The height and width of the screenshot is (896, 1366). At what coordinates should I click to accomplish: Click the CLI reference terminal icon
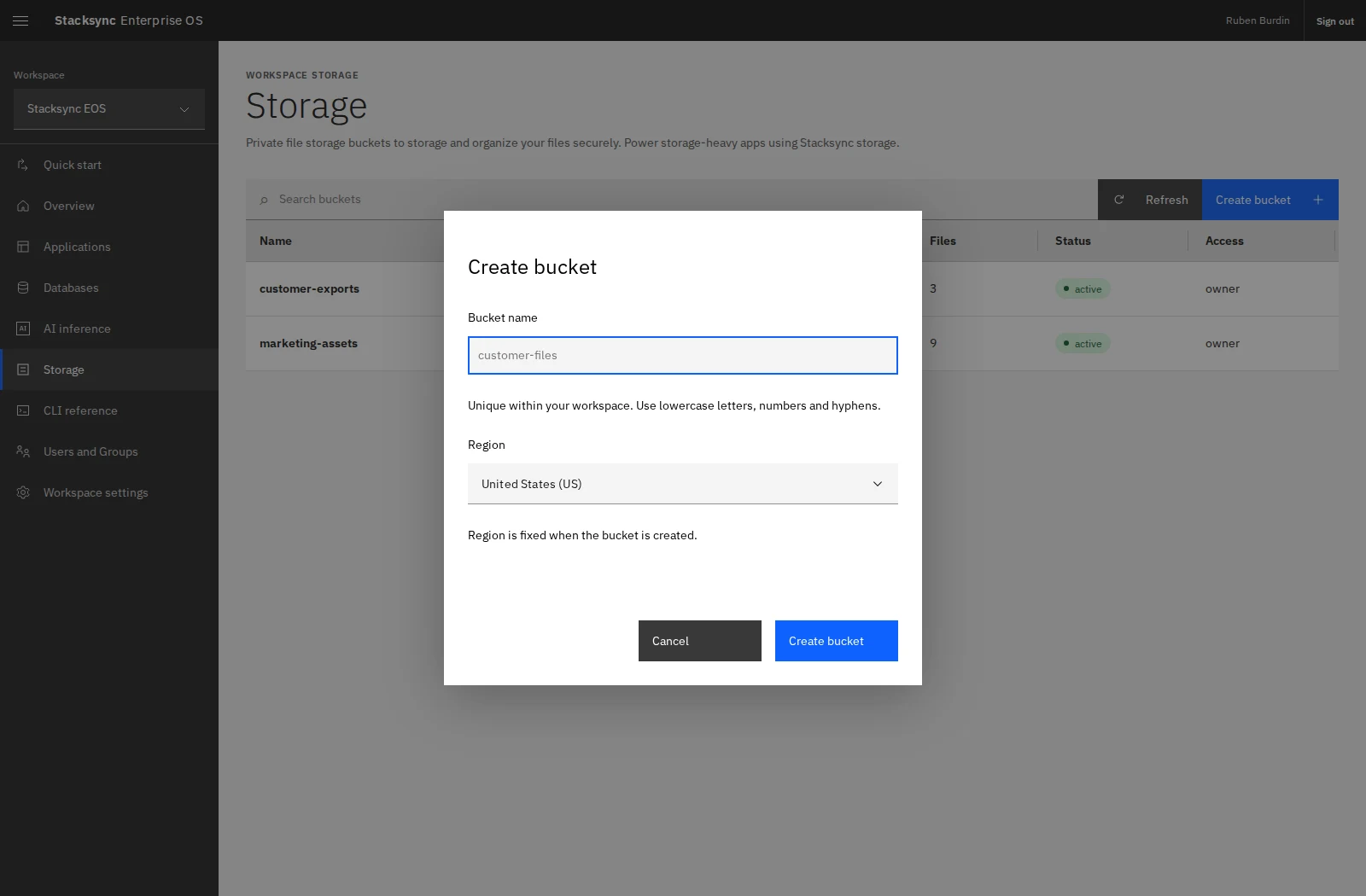23,410
